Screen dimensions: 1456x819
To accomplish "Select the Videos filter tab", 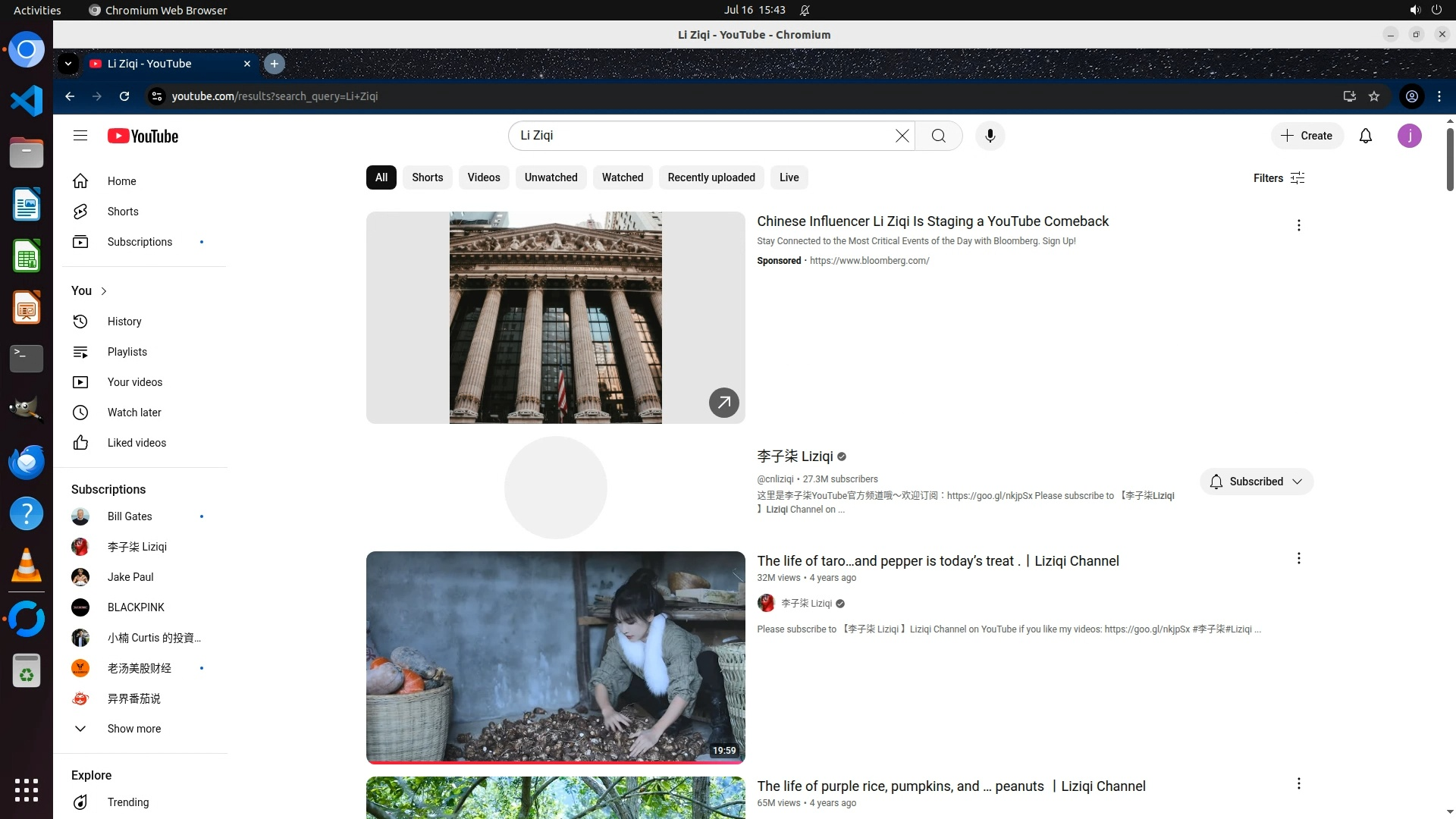I will tap(483, 177).
